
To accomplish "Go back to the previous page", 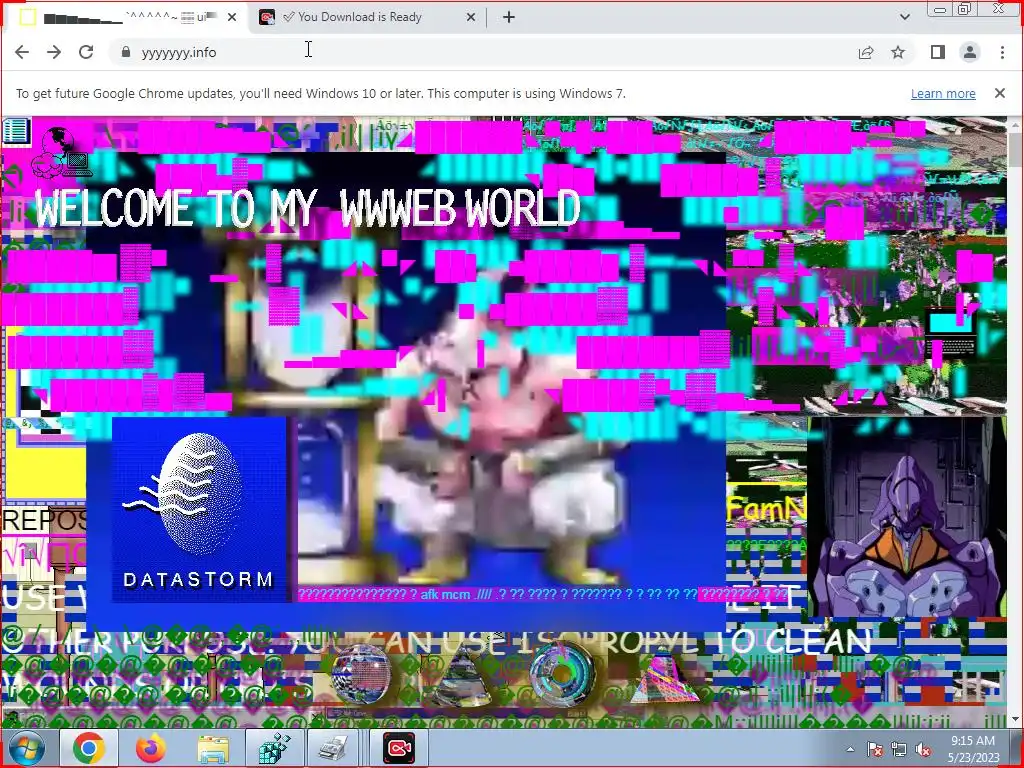I will pos(22,52).
